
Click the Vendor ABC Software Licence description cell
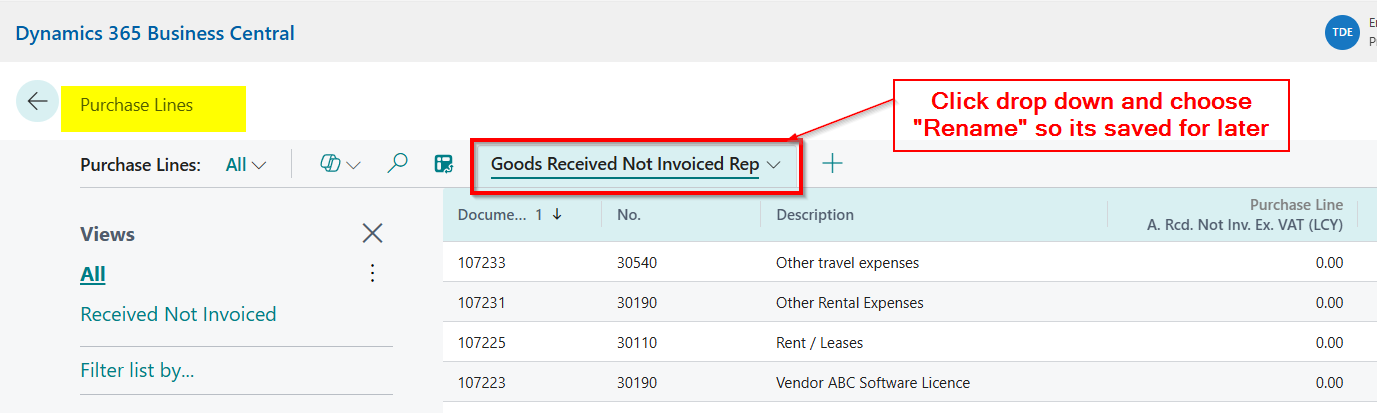[872, 382]
